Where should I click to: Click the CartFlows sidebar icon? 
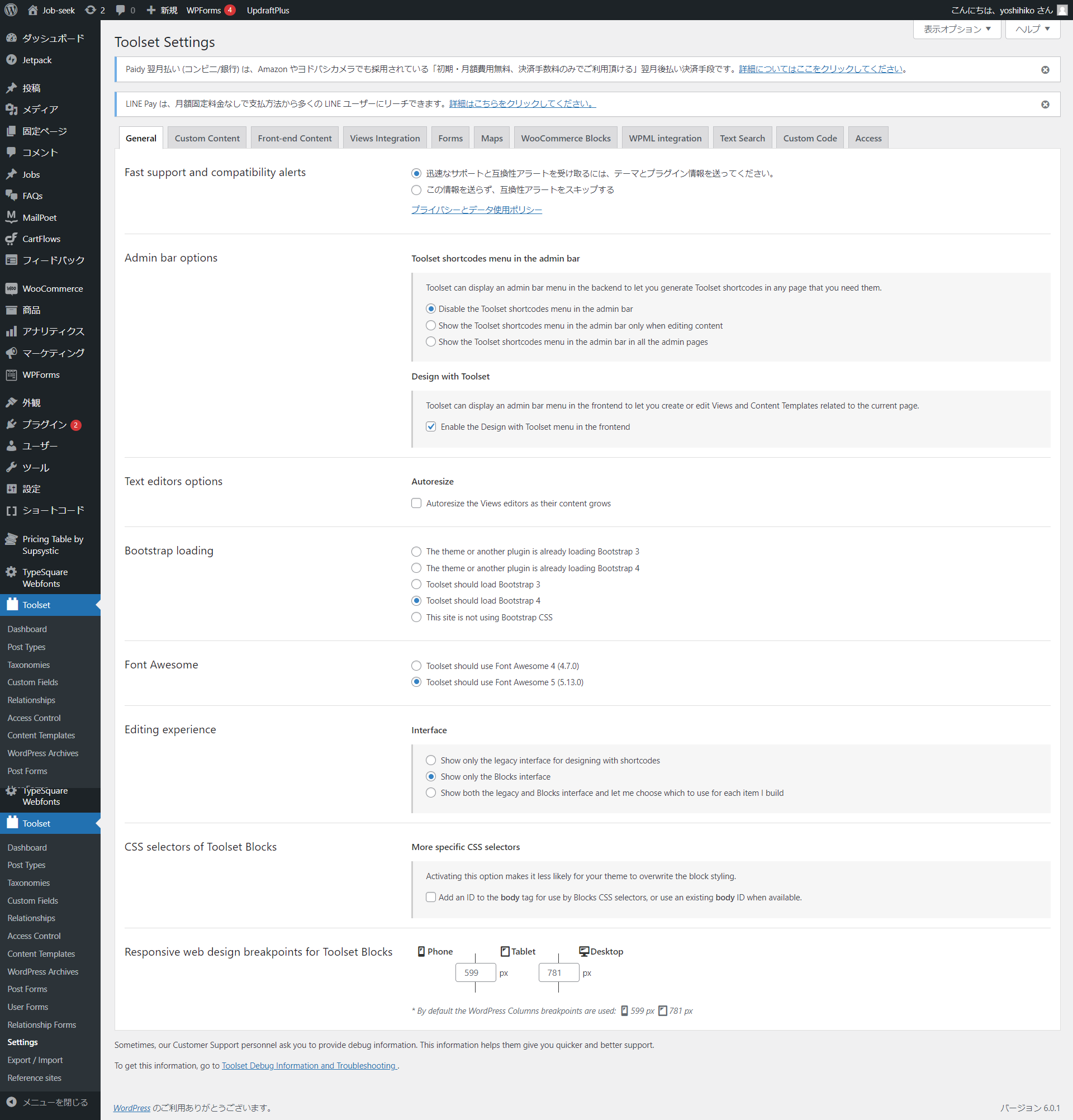pos(11,239)
